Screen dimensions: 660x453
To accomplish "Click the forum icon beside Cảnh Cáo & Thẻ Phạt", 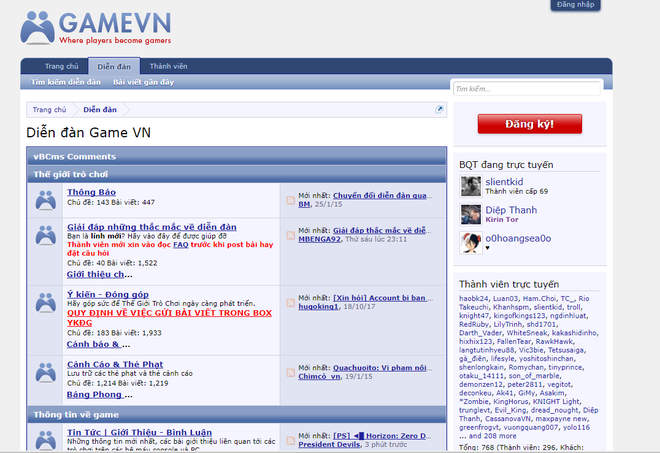I will (45, 372).
